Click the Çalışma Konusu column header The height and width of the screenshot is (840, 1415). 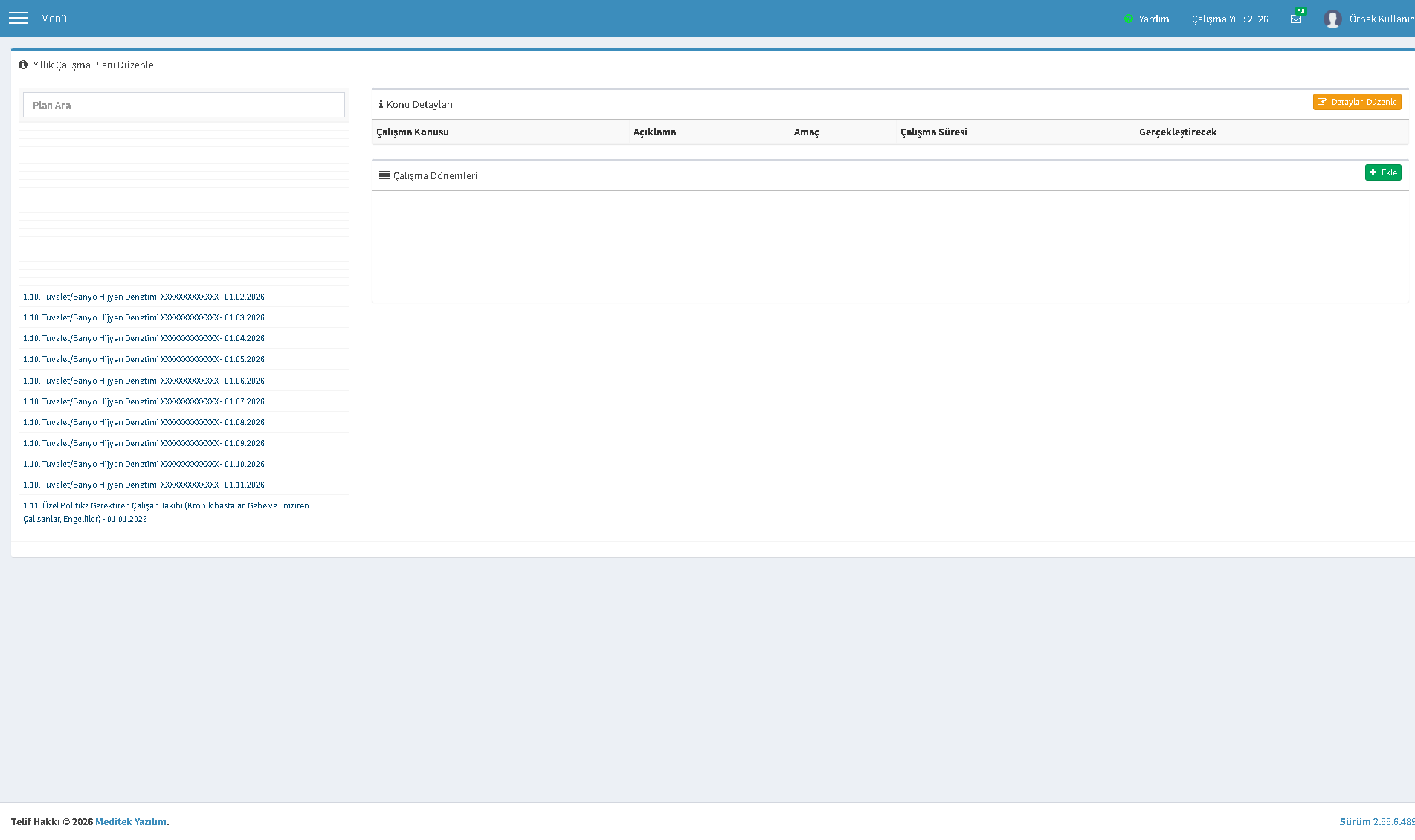point(413,132)
